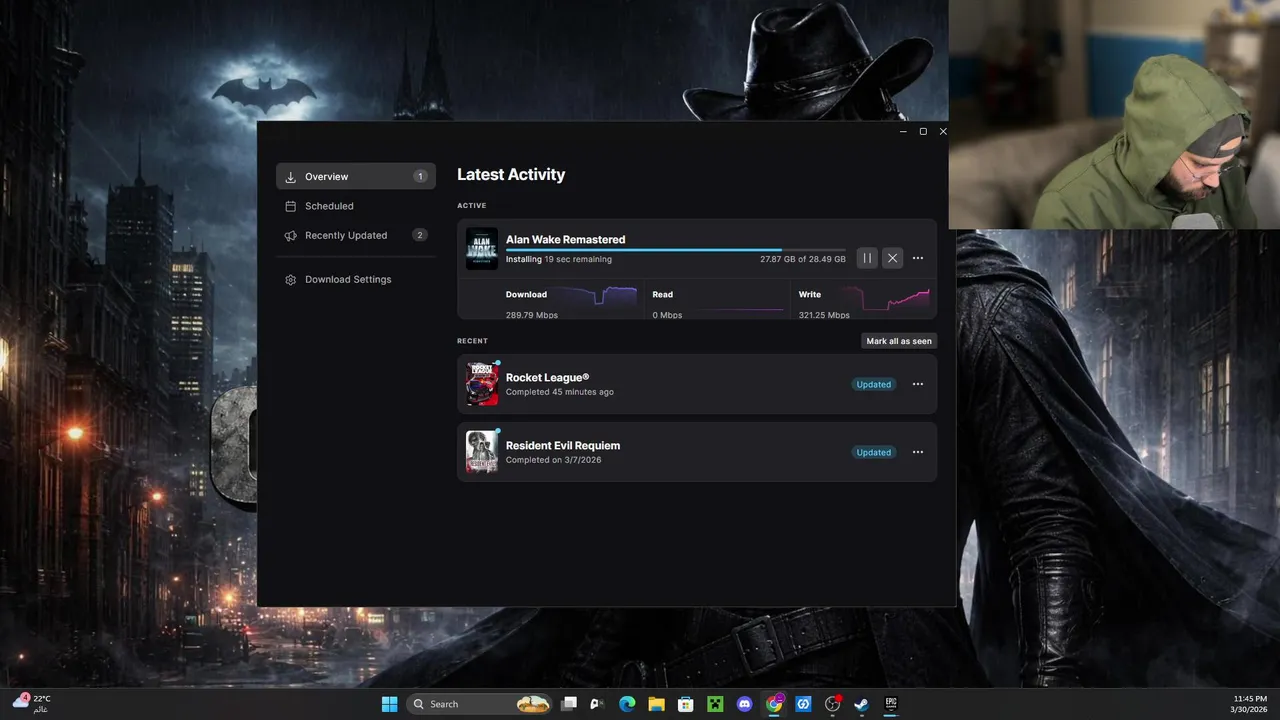The width and height of the screenshot is (1280, 720).
Task: Click the Recently Updated count badge '2'
Action: [x=420, y=235]
